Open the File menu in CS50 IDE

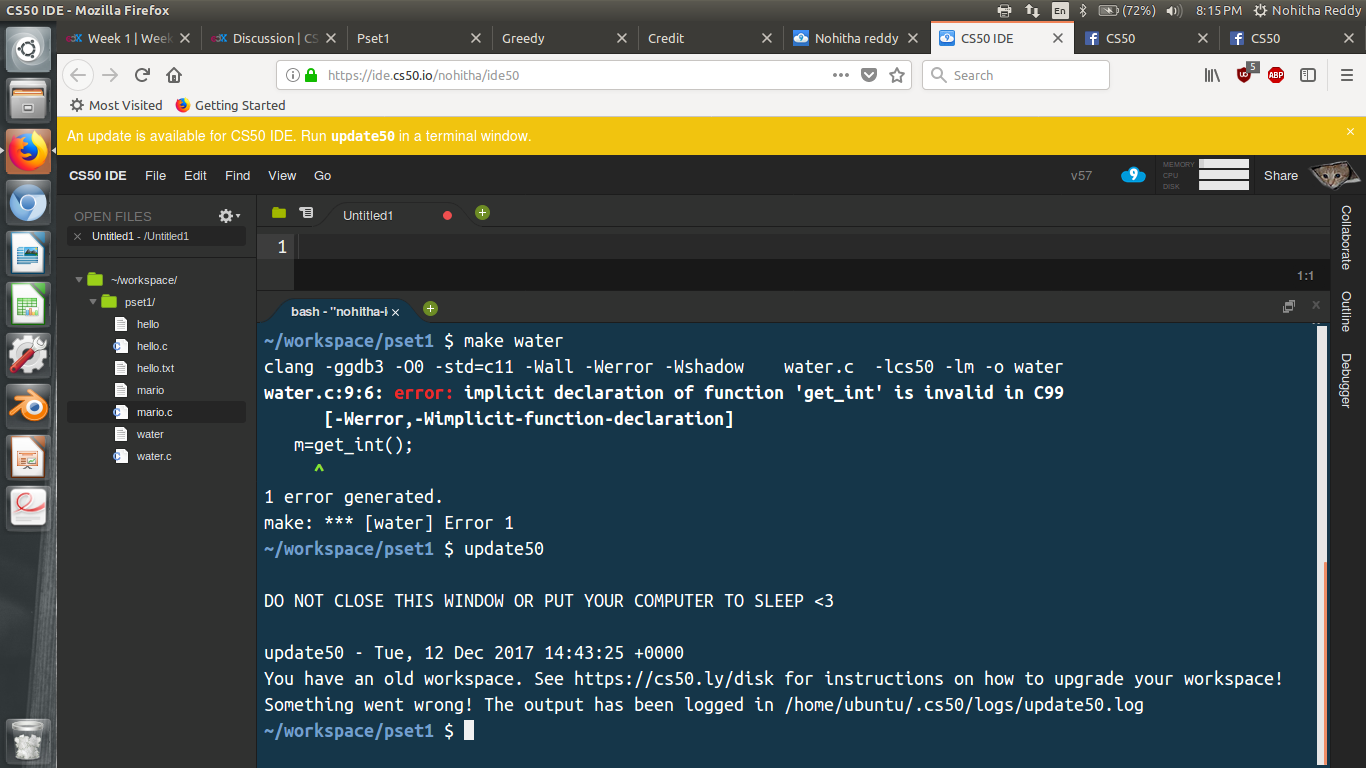point(155,175)
